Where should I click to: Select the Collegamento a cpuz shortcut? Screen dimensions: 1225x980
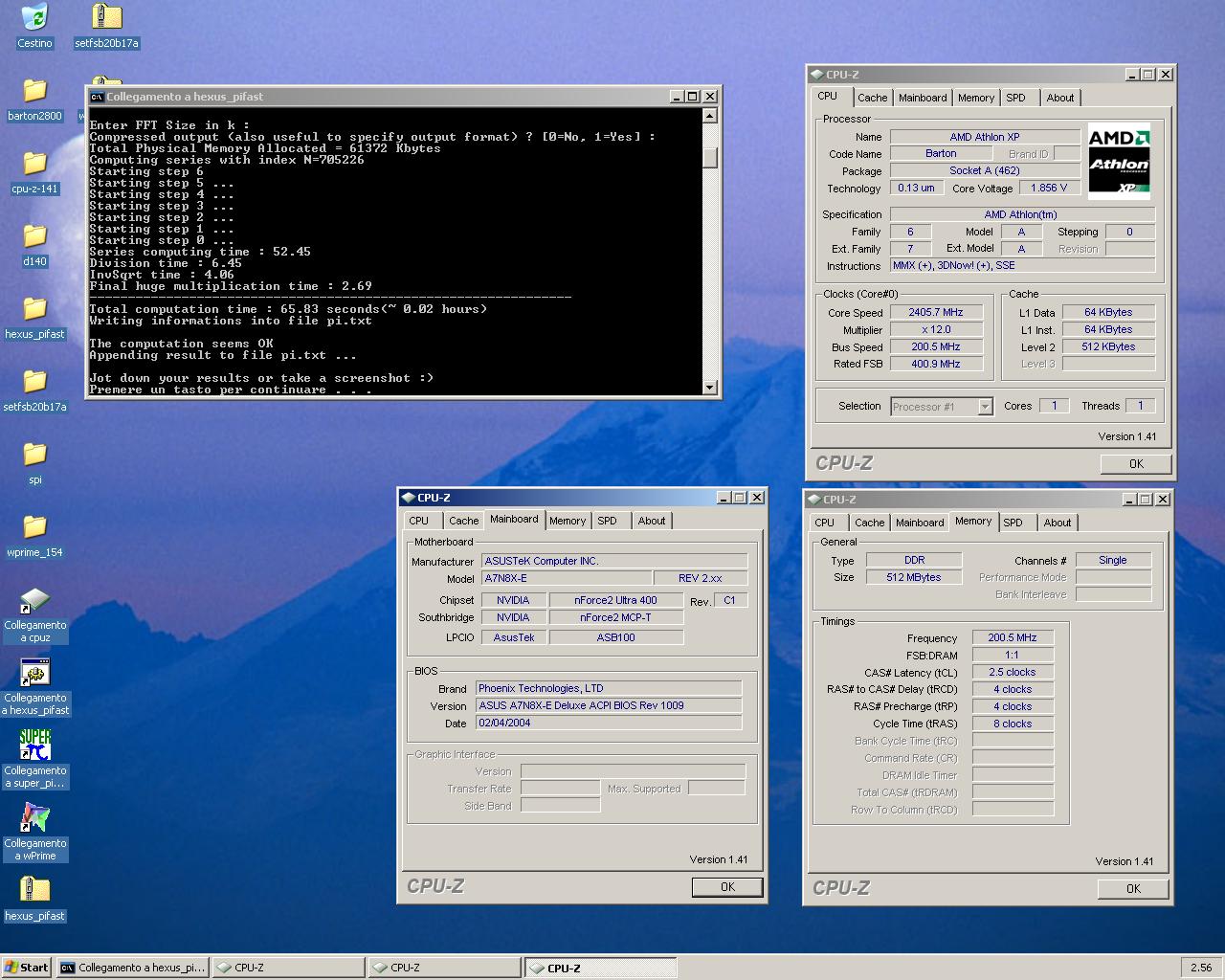click(x=34, y=600)
